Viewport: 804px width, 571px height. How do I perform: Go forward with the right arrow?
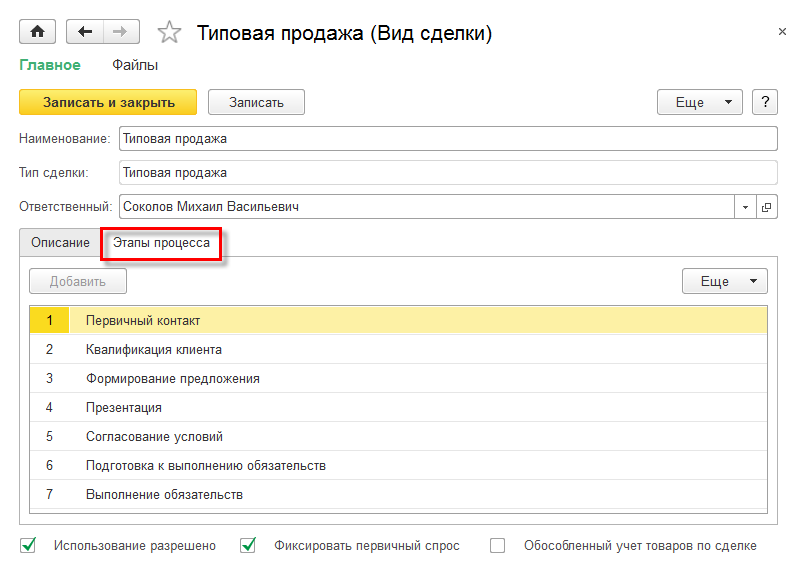(120, 32)
